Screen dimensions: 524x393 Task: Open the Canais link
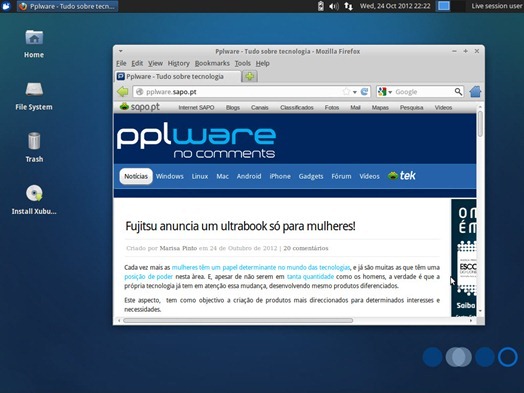coord(260,108)
